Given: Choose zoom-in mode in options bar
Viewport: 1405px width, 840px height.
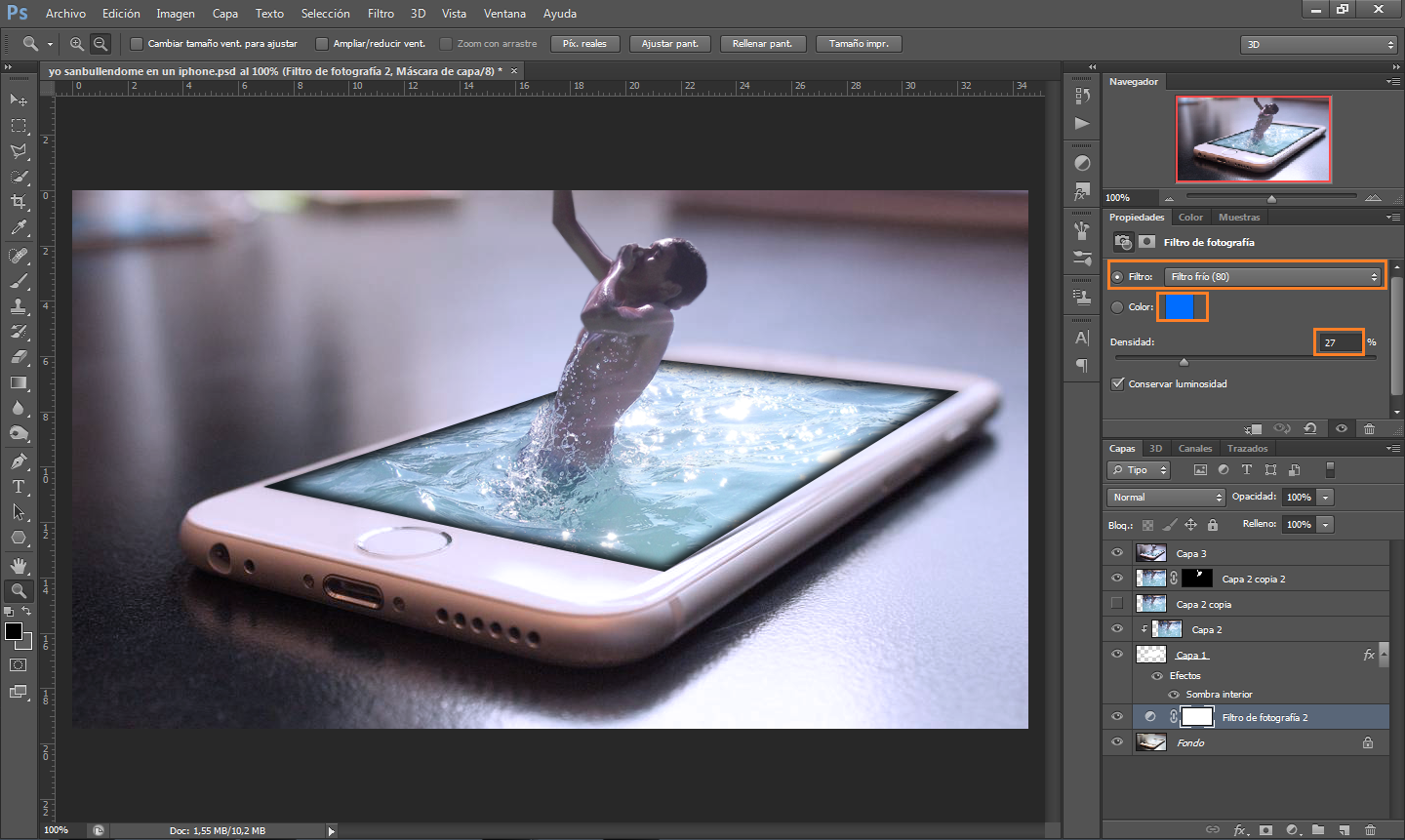Looking at the screenshot, I should point(77,44).
